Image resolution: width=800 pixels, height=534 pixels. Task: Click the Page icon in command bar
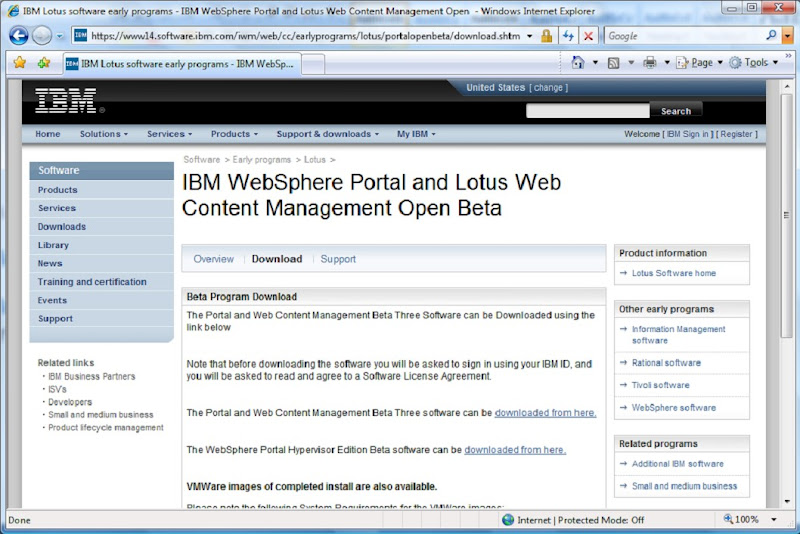pos(682,63)
